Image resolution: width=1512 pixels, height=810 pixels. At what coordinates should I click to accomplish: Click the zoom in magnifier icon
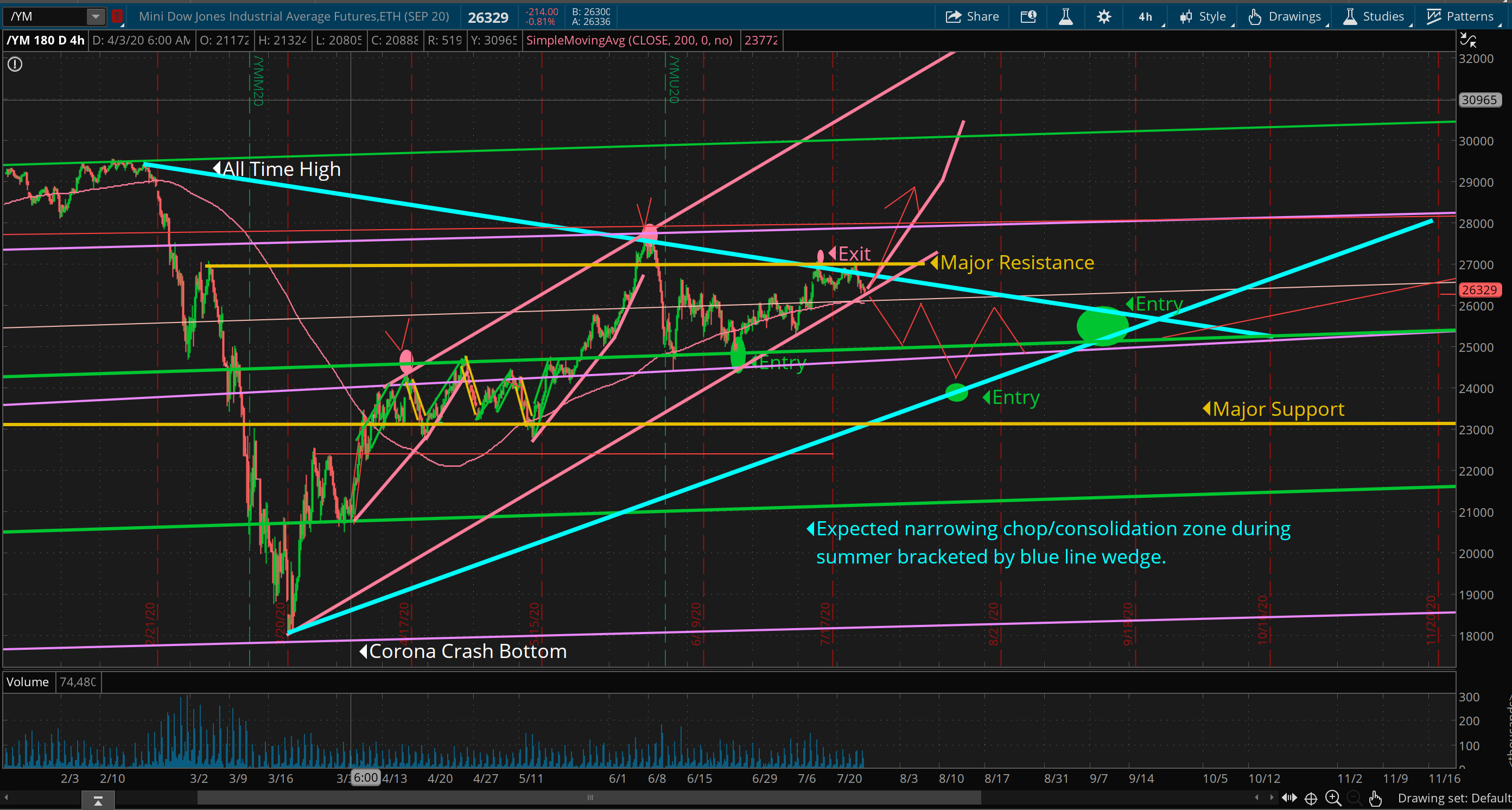coord(1333,798)
